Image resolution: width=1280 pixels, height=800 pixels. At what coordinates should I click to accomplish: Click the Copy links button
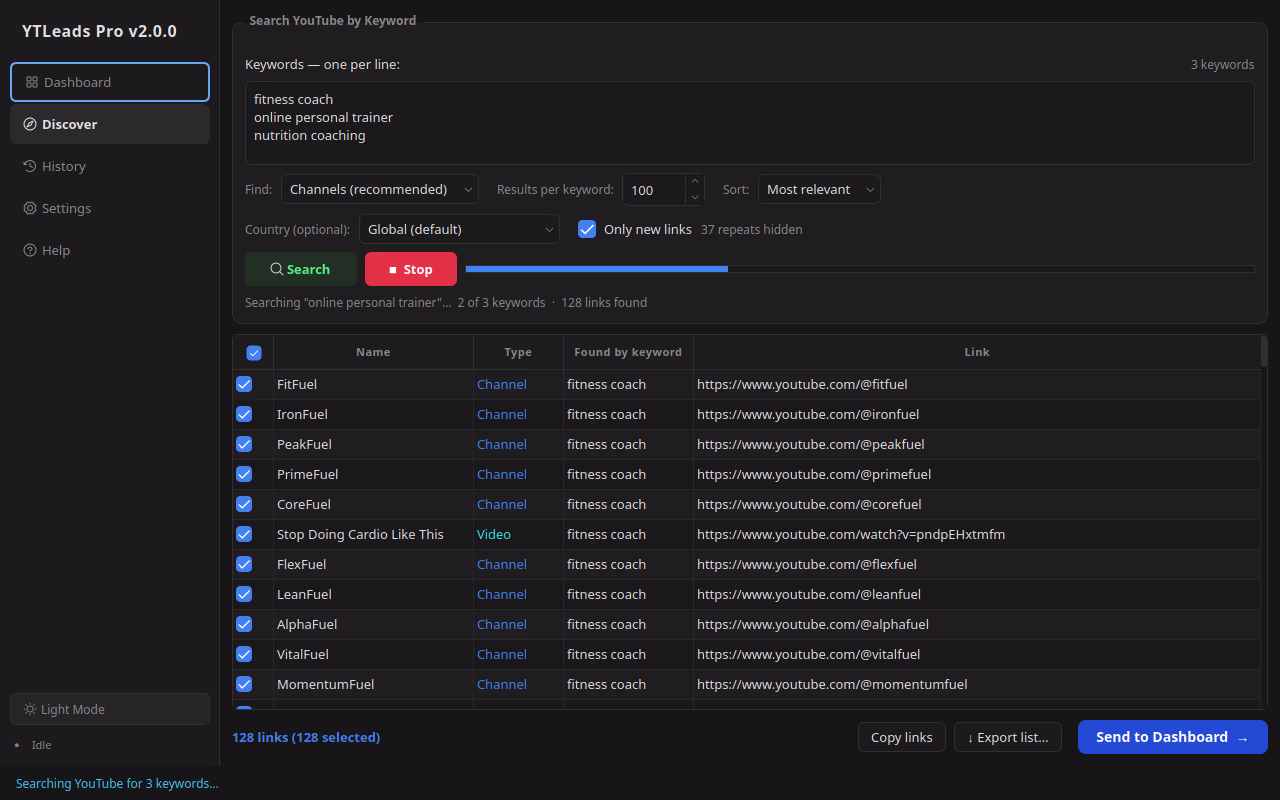[902, 737]
